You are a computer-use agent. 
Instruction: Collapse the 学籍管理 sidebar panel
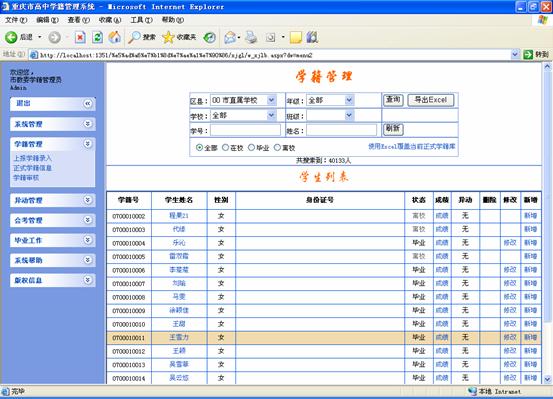(87, 144)
